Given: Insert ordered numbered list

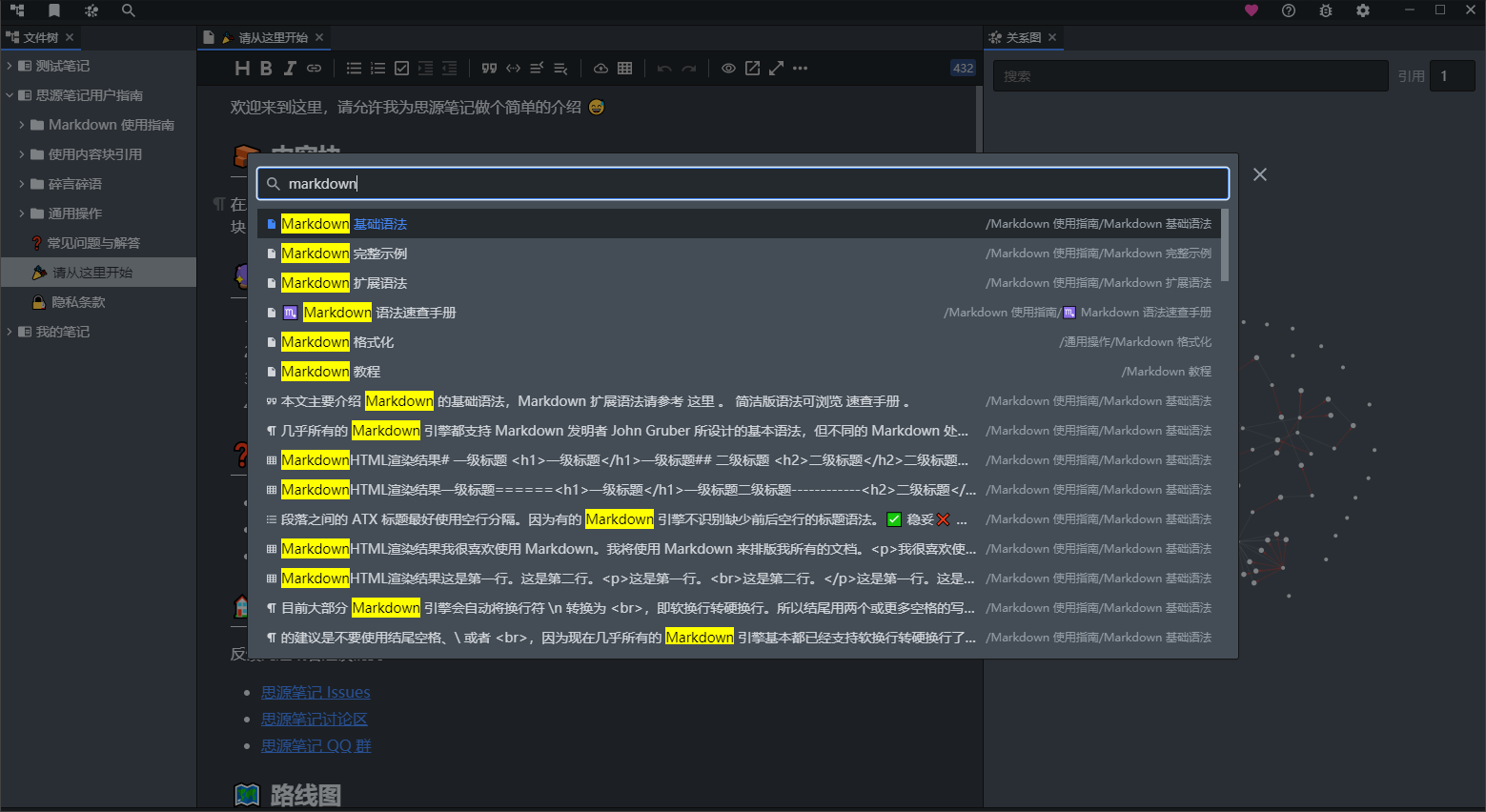Looking at the screenshot, I should point(377,68).
